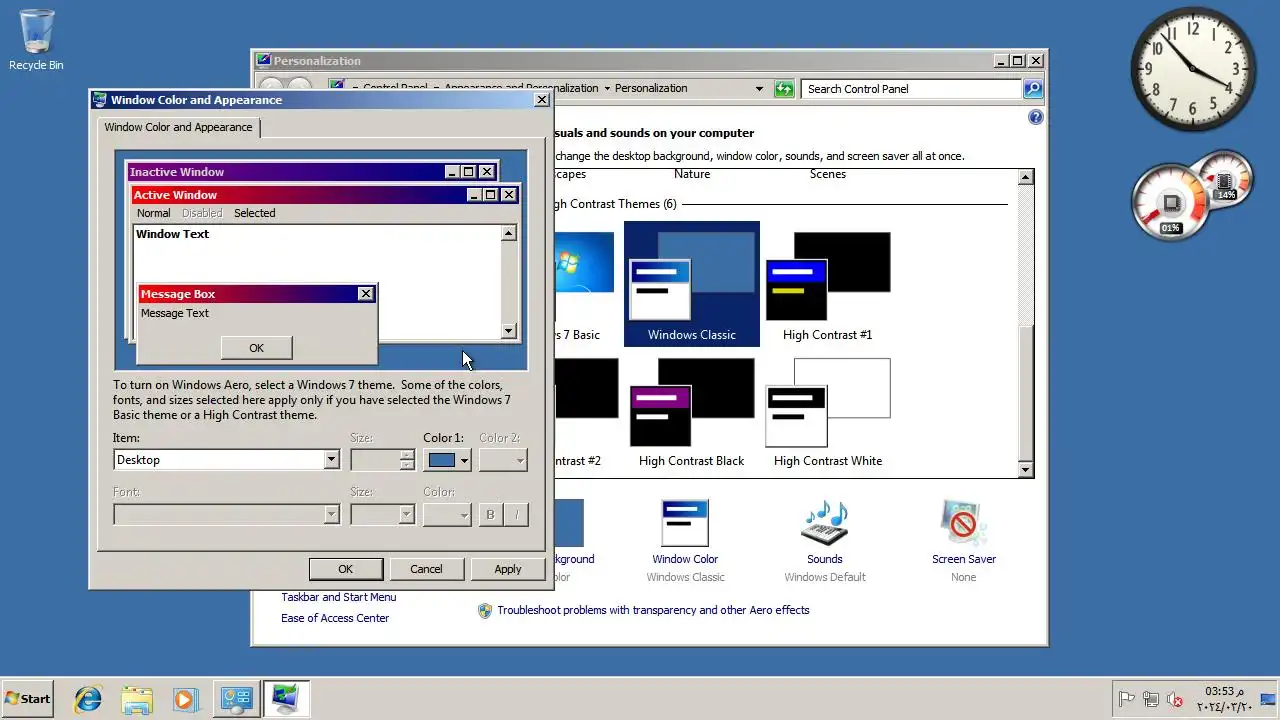Switch to Control Panel taskbar button
Screen dimensions: 1280x720
pyautogui.click(x=237, y=699)
